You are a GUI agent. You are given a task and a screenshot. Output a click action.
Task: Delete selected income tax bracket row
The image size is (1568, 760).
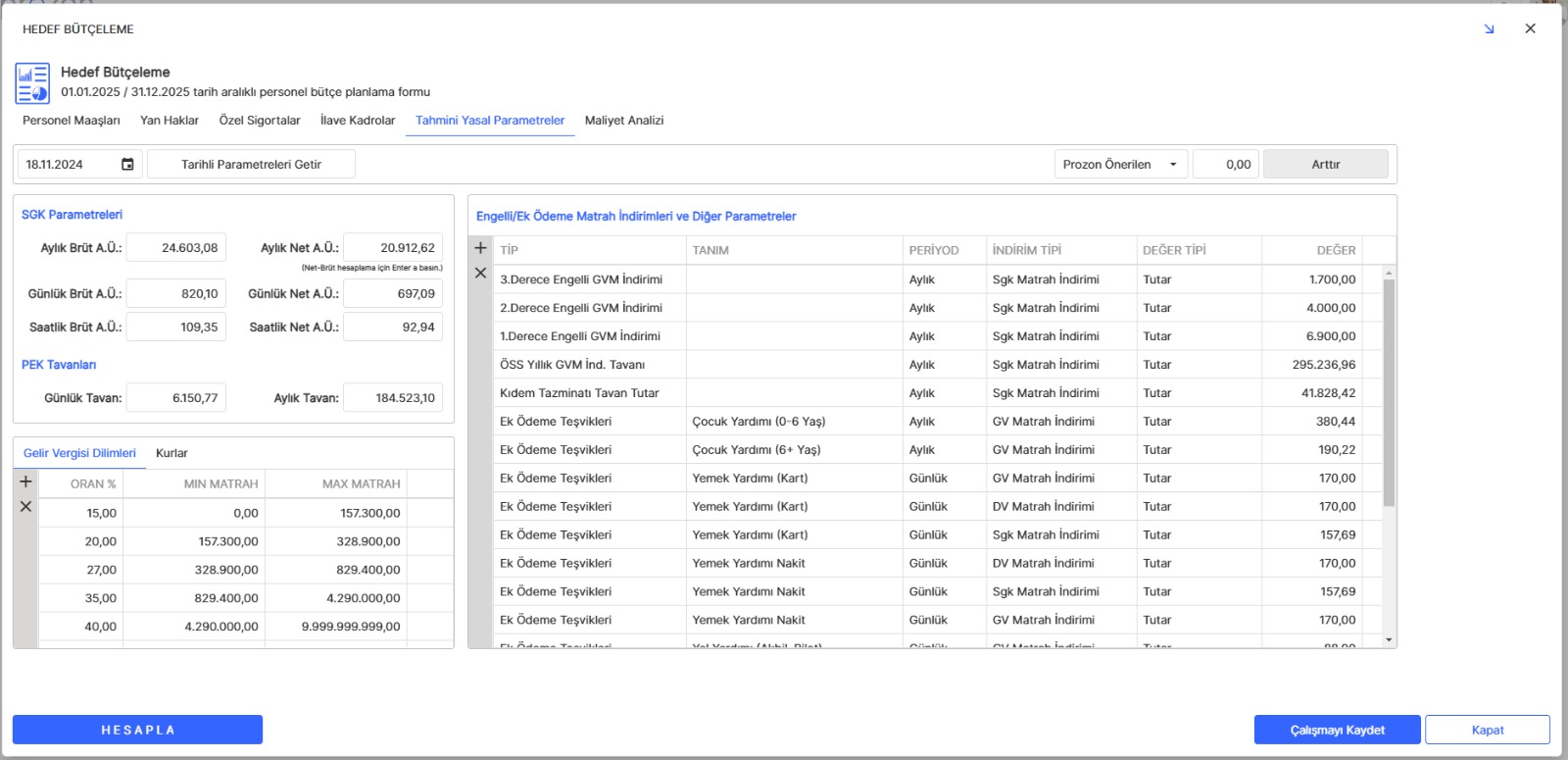click(25, 507)
